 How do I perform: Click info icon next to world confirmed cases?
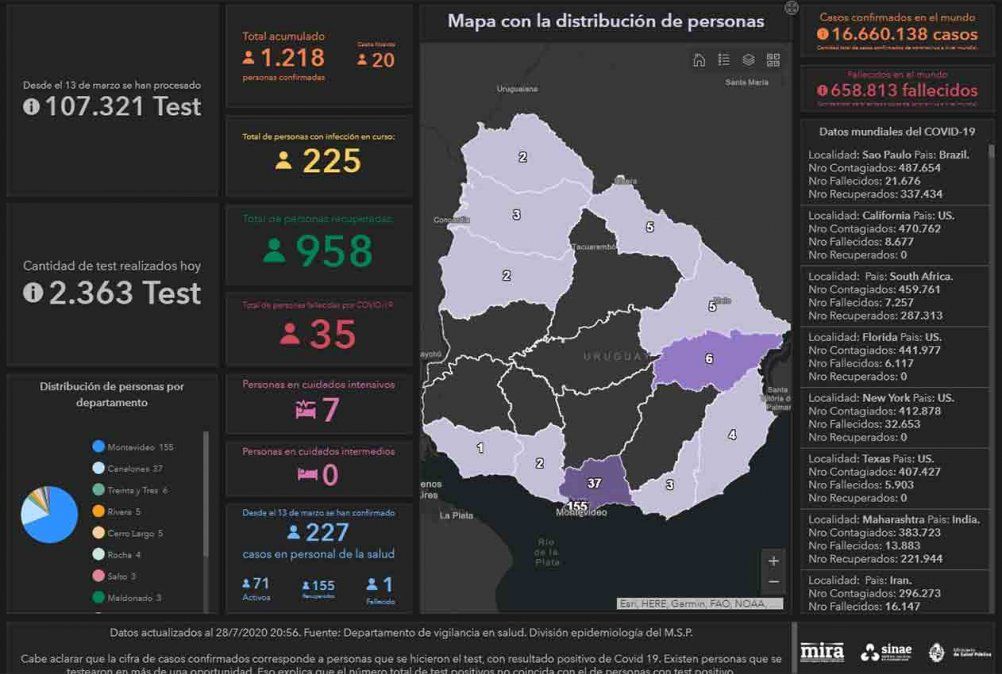pyautogui.click(x=822, y=34)
